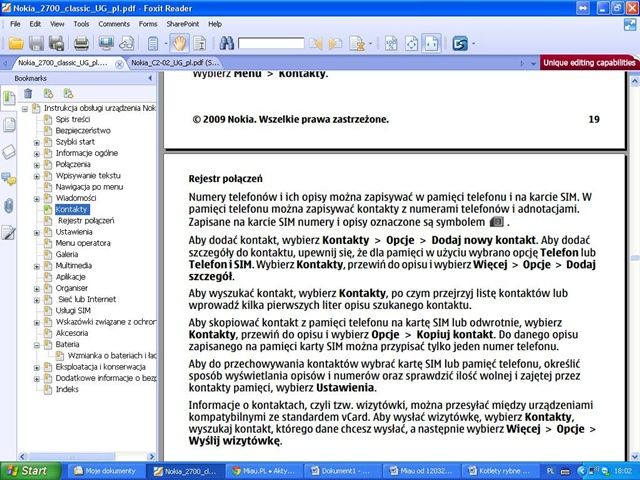Click the monitor icon in the toolbar
This screenshot has height=480, width=640.
point(106,43)
